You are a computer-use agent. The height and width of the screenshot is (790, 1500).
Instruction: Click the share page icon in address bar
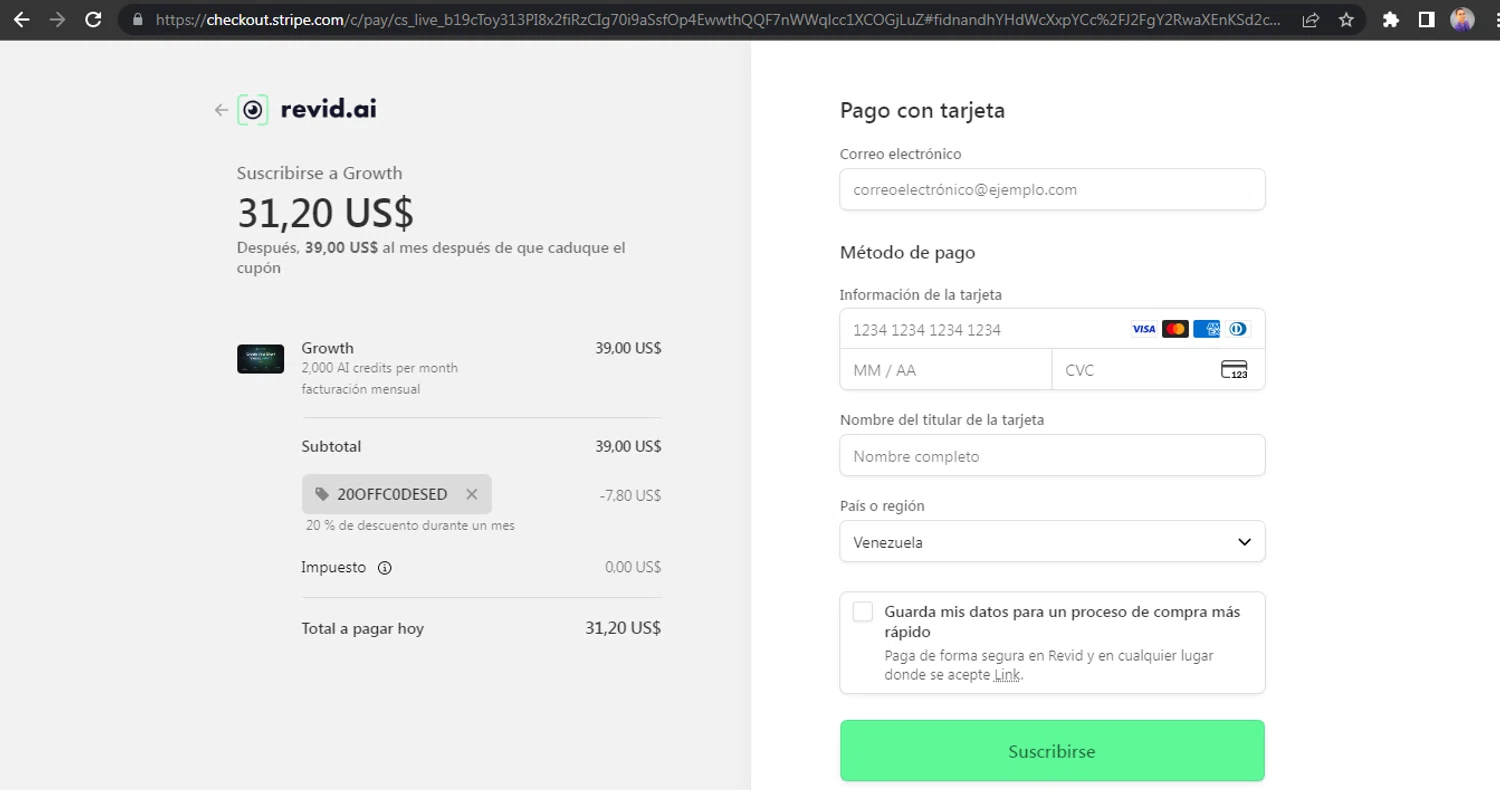1310,19
